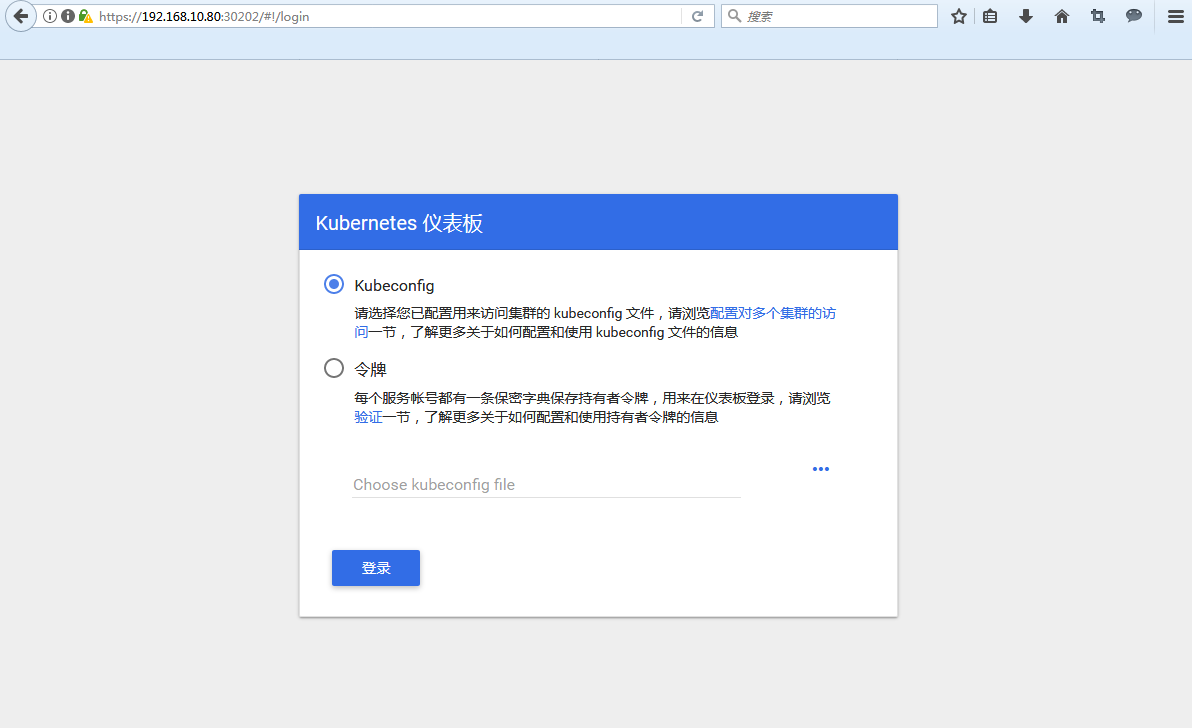Select the Kubeconfig radio button
Image resolution: width=1192 pixels, height=728 pixels.
334,284
